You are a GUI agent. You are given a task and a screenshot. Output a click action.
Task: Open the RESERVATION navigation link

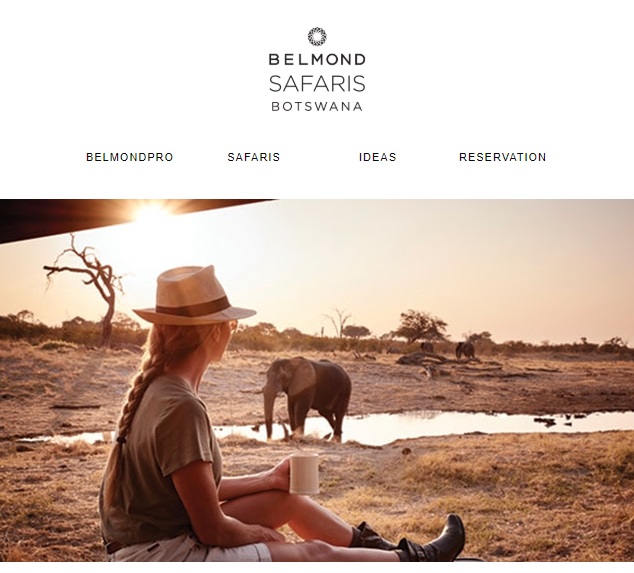[x=503, y=157]
